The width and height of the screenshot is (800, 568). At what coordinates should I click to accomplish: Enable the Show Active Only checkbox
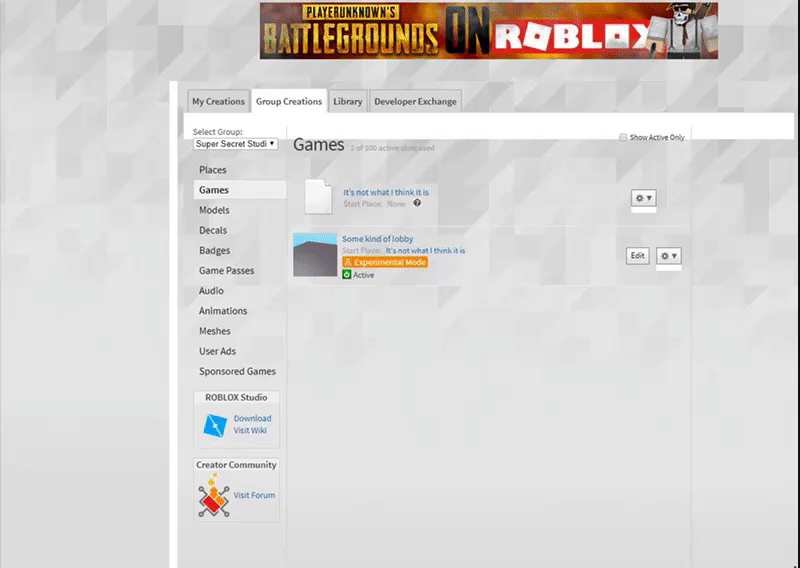pyautogui.click(x=623, y=137)
